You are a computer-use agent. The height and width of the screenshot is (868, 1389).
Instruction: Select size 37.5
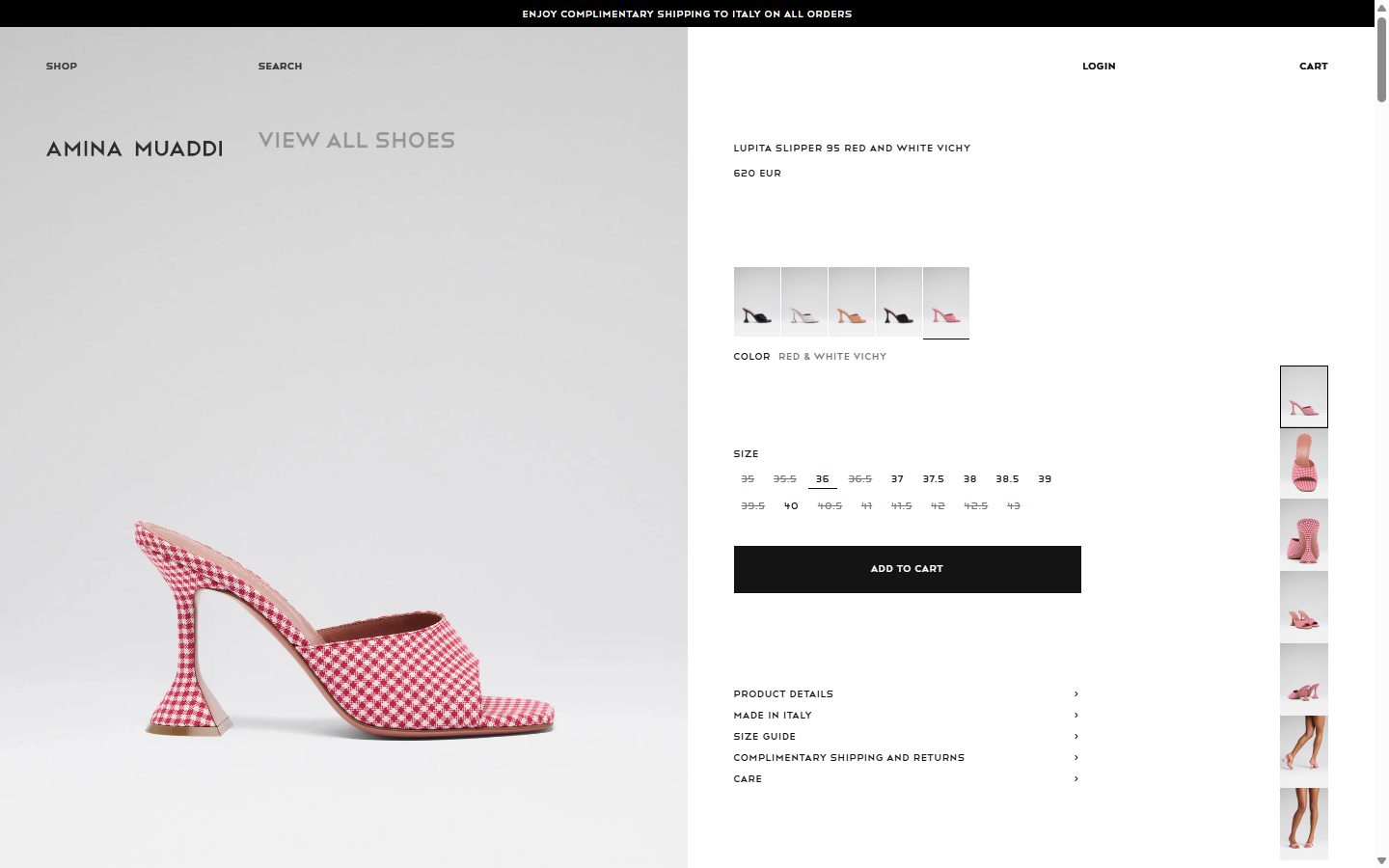933,479
